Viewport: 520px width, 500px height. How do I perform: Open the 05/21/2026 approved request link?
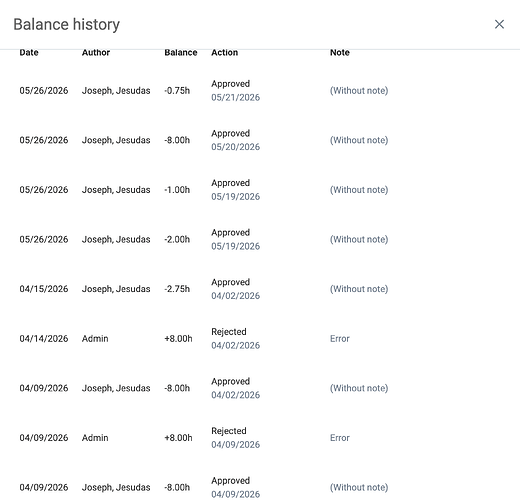click(x=235, y=97)
